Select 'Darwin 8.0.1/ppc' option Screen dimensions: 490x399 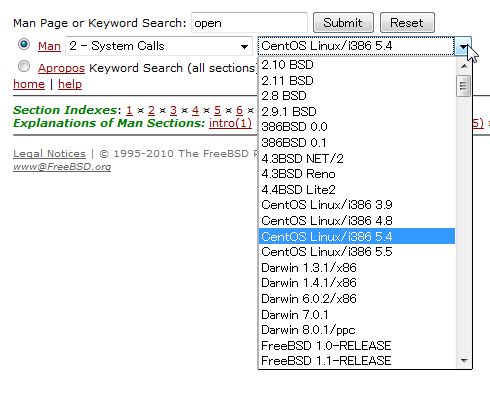tap(357, 330)
